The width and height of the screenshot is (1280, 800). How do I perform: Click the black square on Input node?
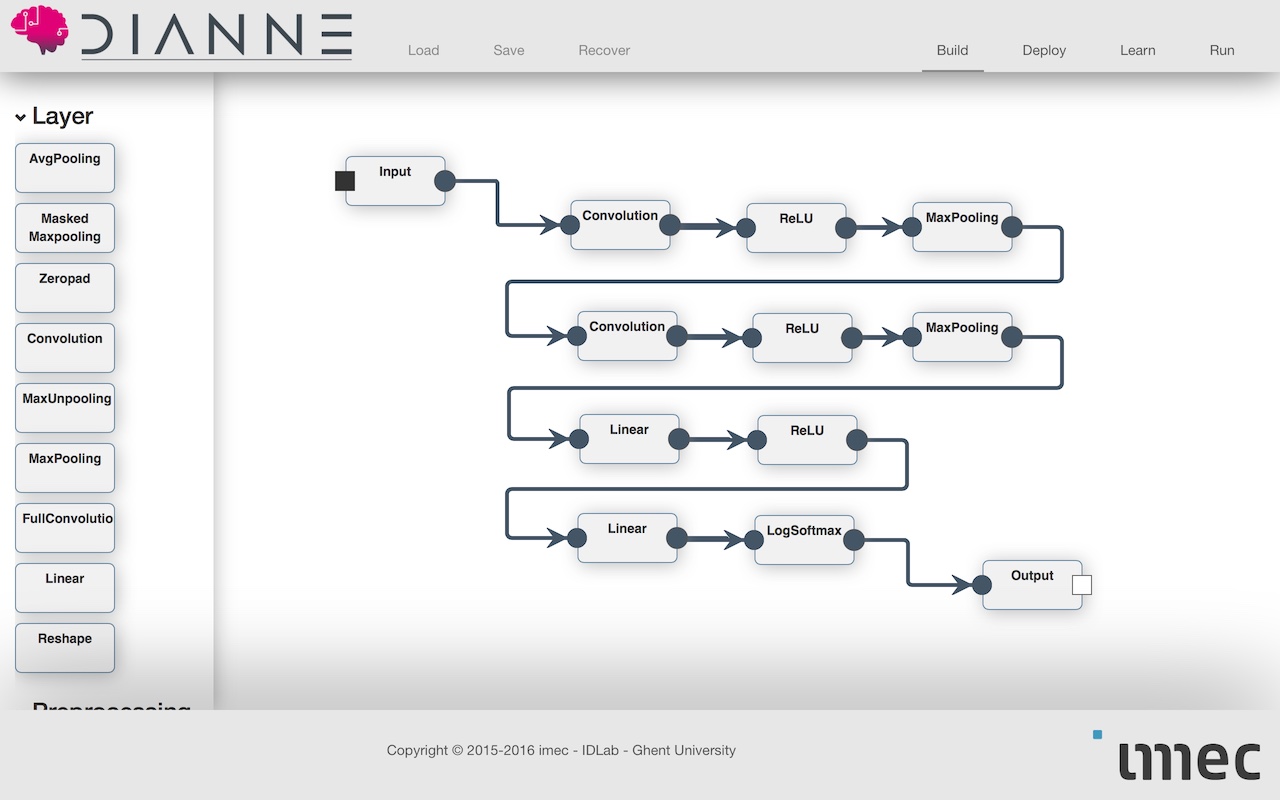click(345, 181)
